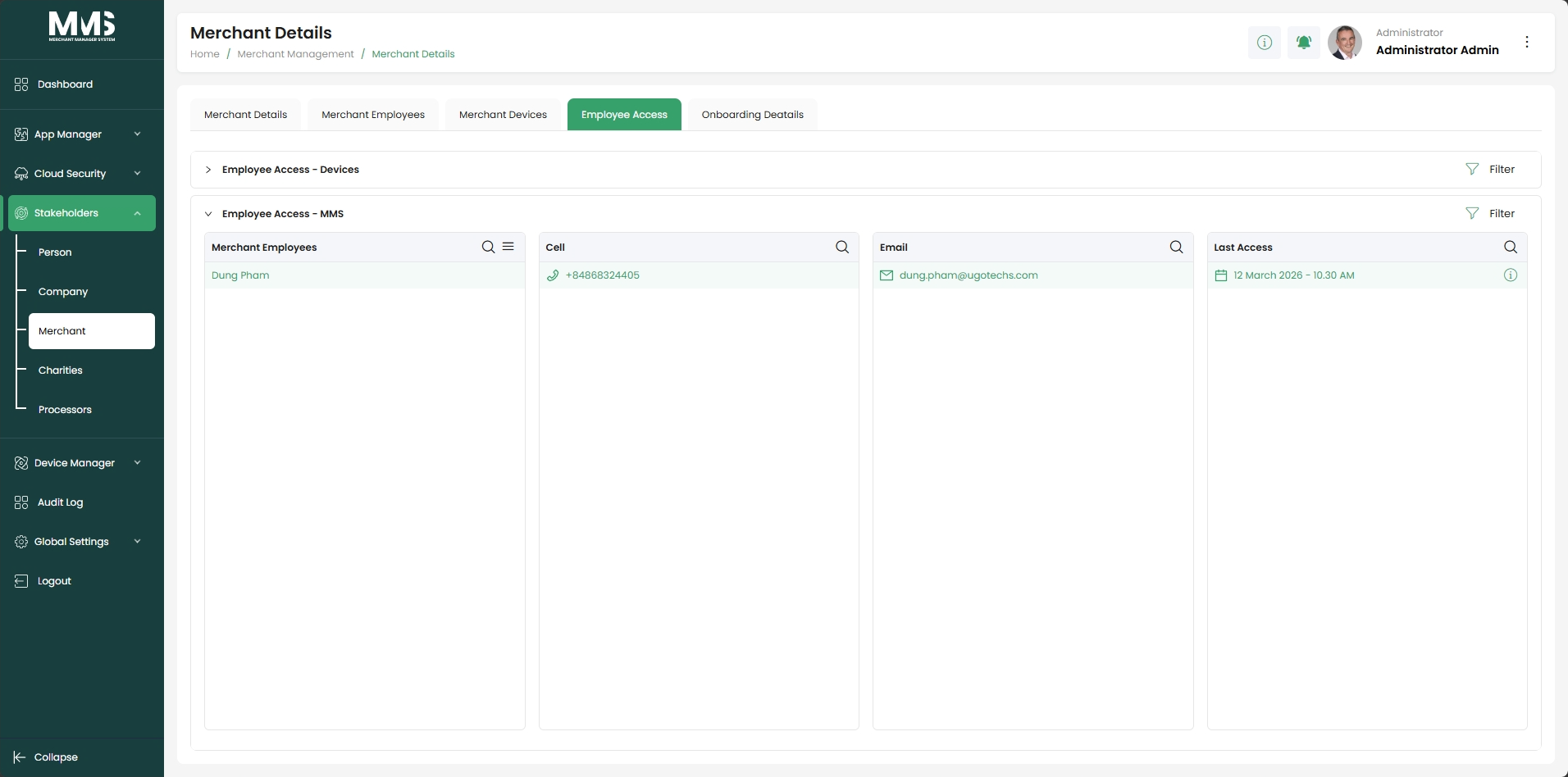Click filter funnel icon for Devices section

(x=1472, y=170)
